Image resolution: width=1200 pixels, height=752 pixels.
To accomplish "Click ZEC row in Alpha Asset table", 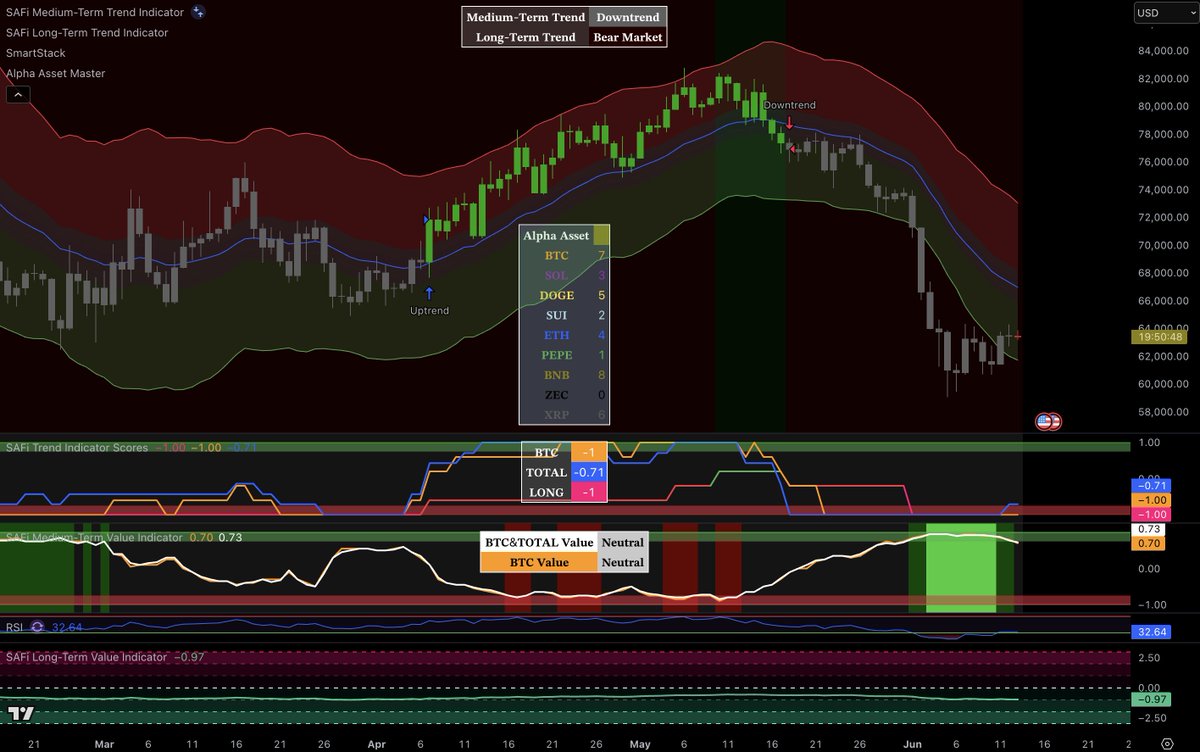I will 564,395.
